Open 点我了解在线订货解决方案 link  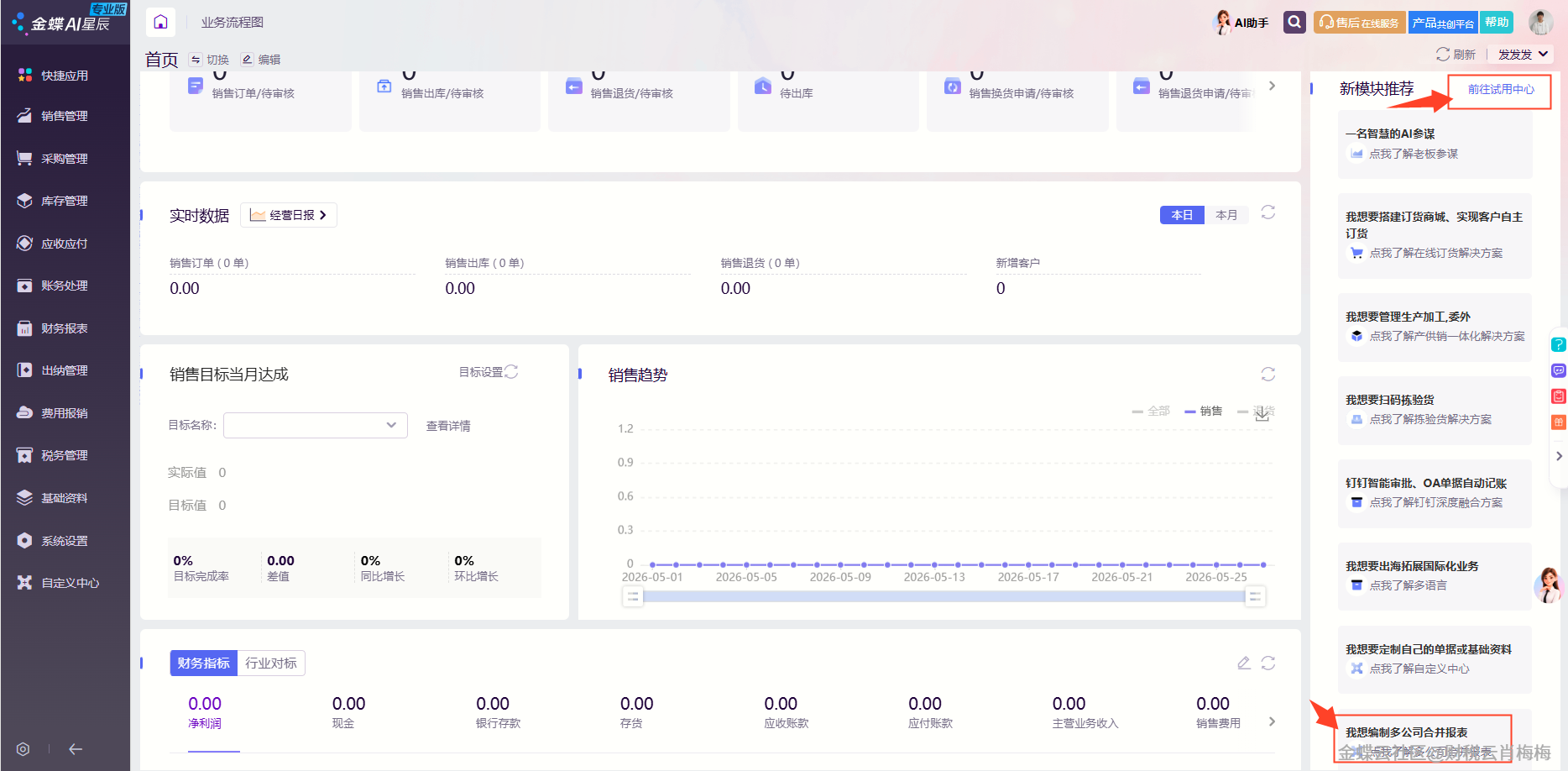pyautogui.click(x=1436, y=253)
